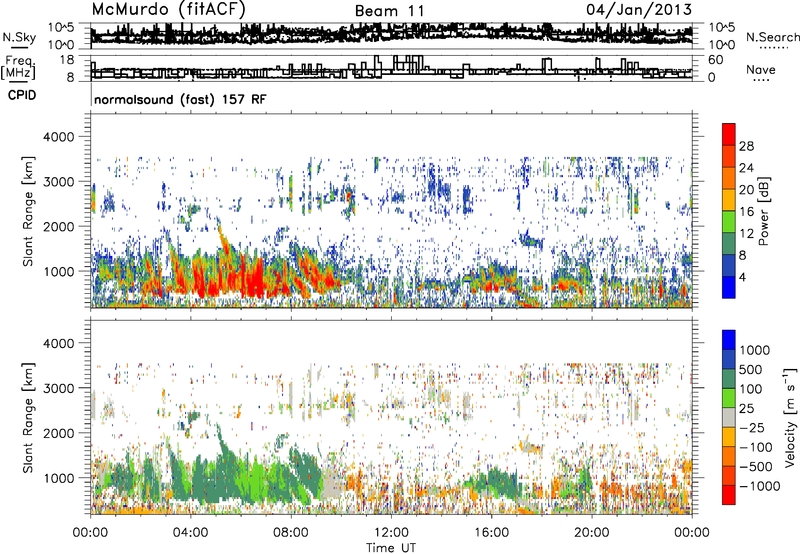This screenshot has width=800, height=554.
Task: Select the Freq. [MHz] axis label
Action: tap(18, 67)
